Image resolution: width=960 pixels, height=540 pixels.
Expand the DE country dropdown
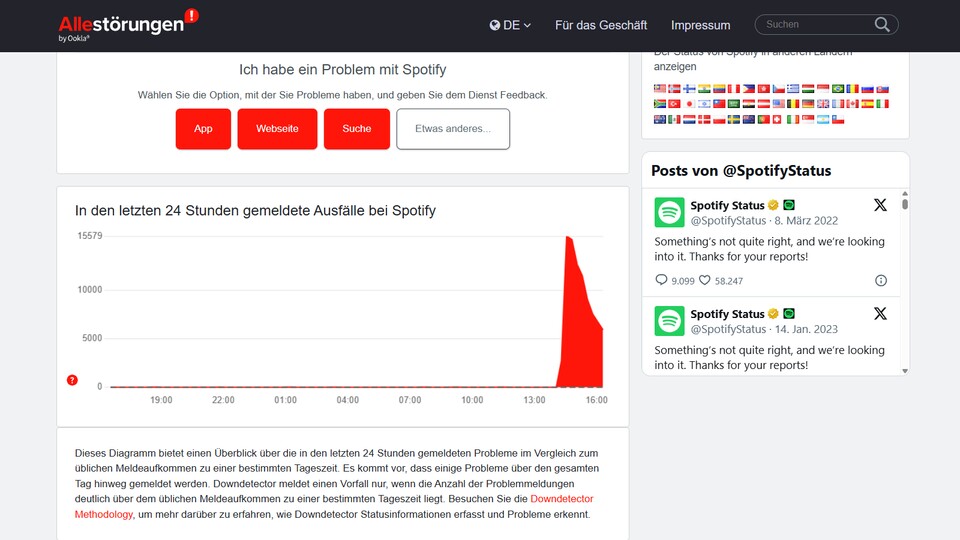(x=511, y=25)
